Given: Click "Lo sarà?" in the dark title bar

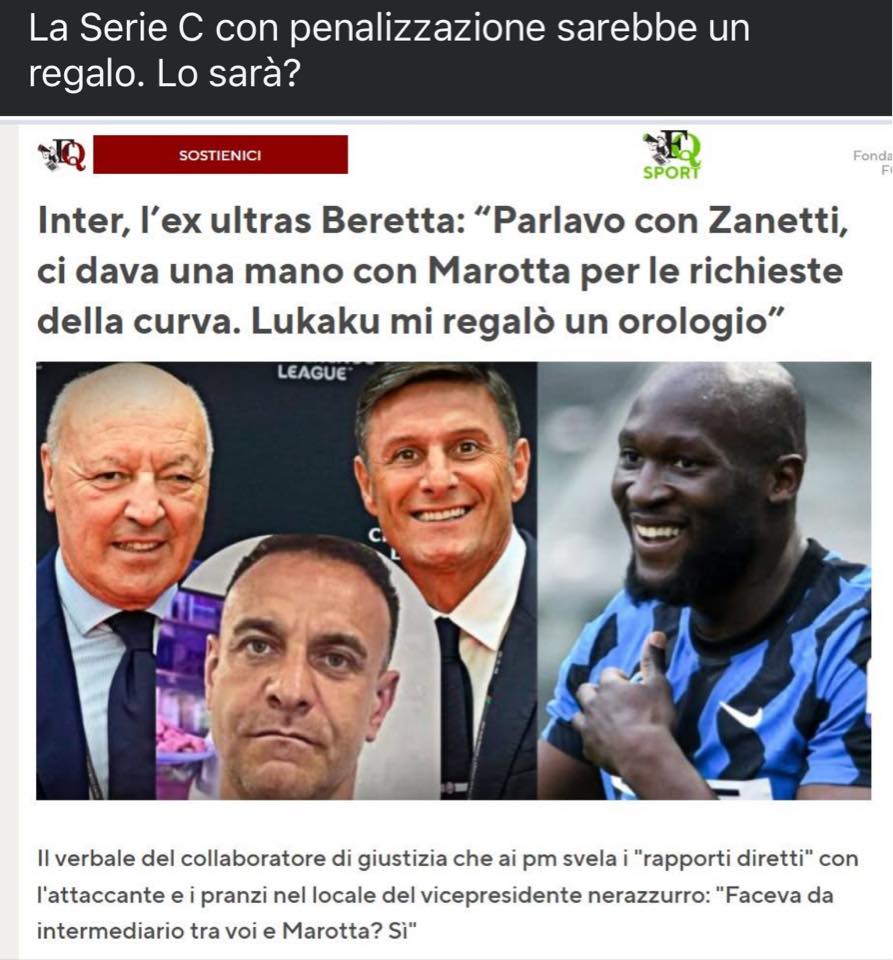Looking at the screenshot, I should (x=229, y=73).
